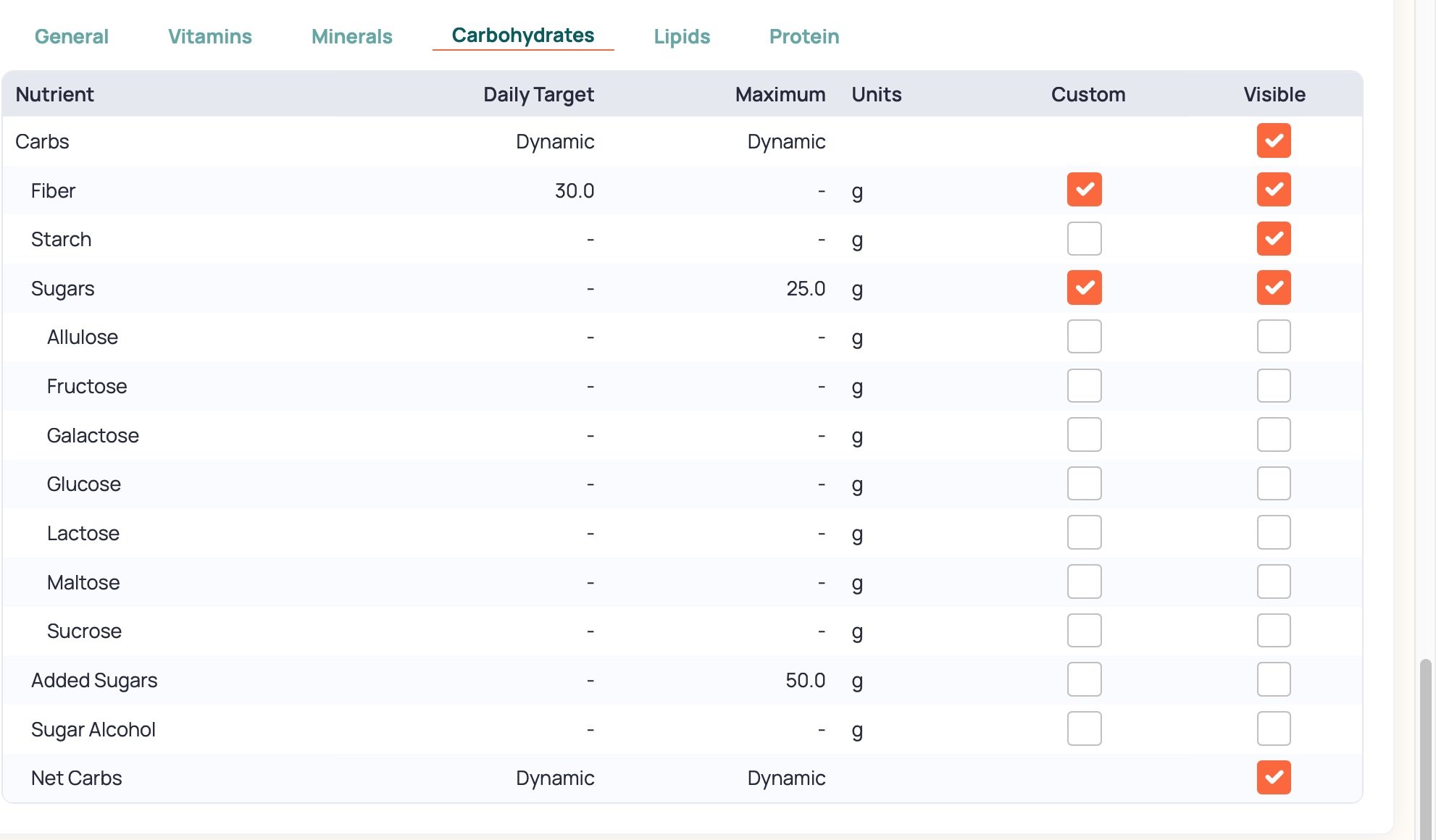Click the Sugars maximum value 25.0

805,288
